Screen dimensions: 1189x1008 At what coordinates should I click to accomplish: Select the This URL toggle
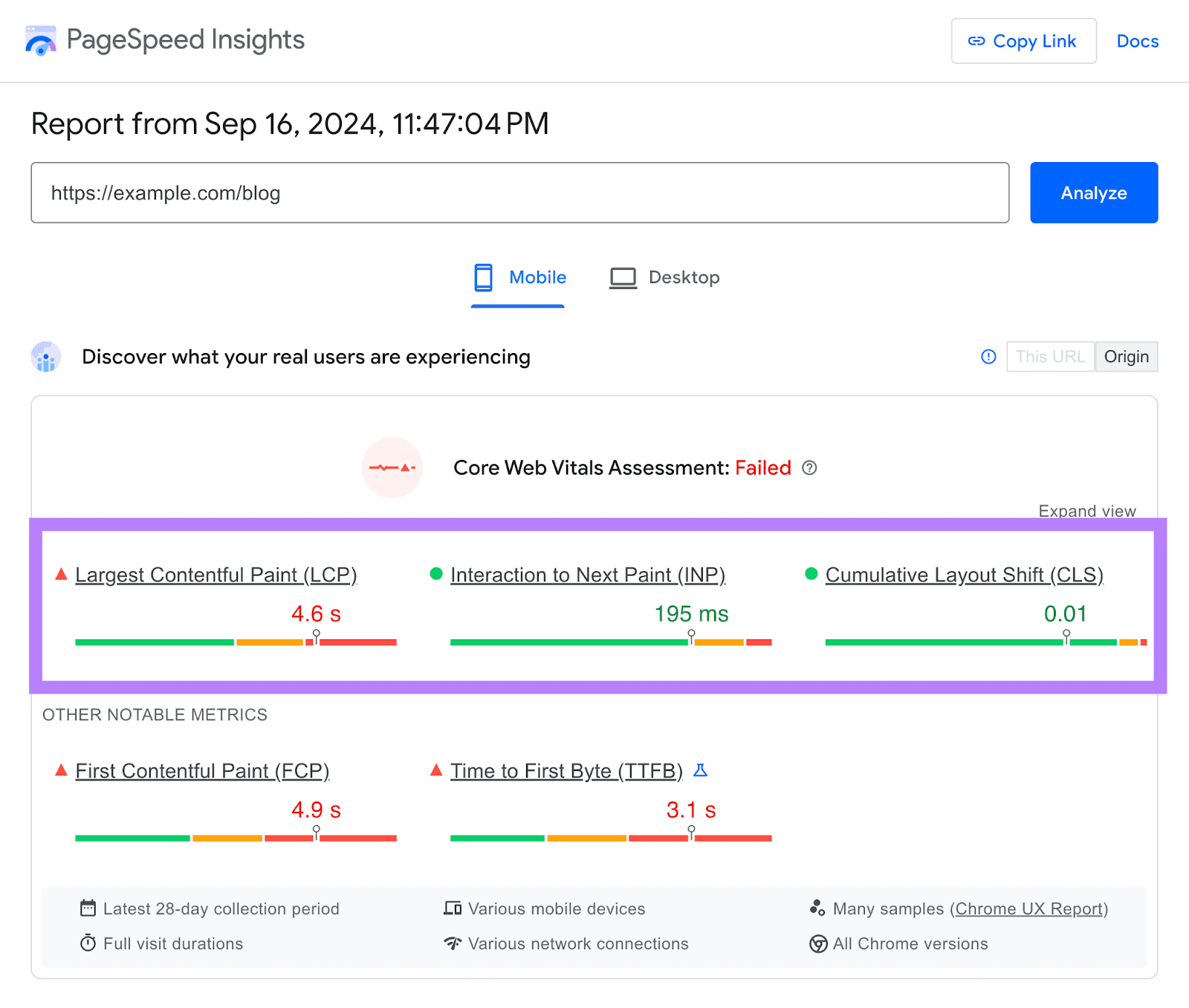[1049, 357]
